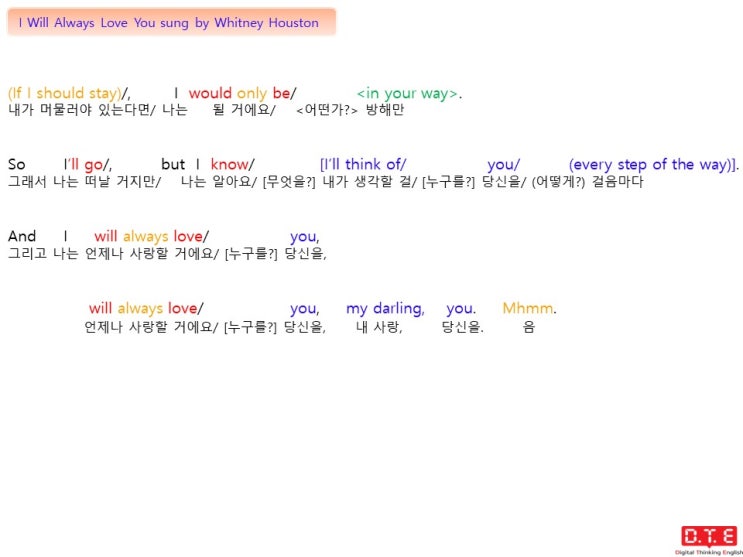Click the blue phrase "my darling,"

tap(385, 309)
